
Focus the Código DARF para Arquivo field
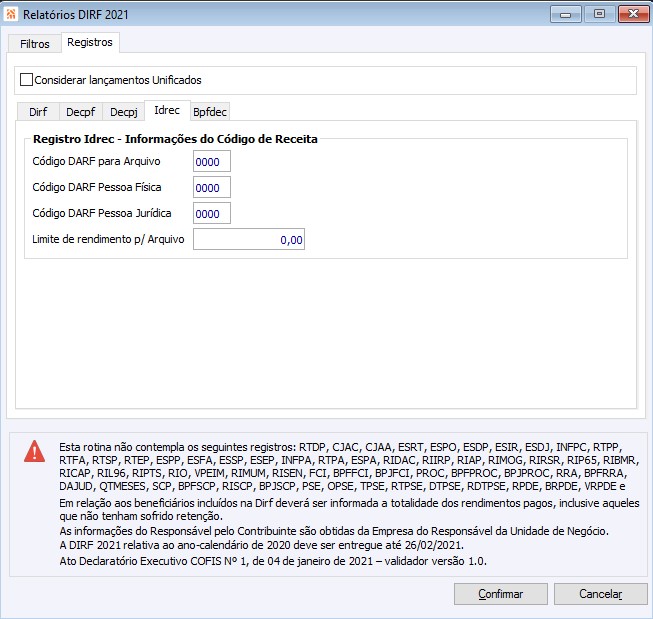[212, 162]
